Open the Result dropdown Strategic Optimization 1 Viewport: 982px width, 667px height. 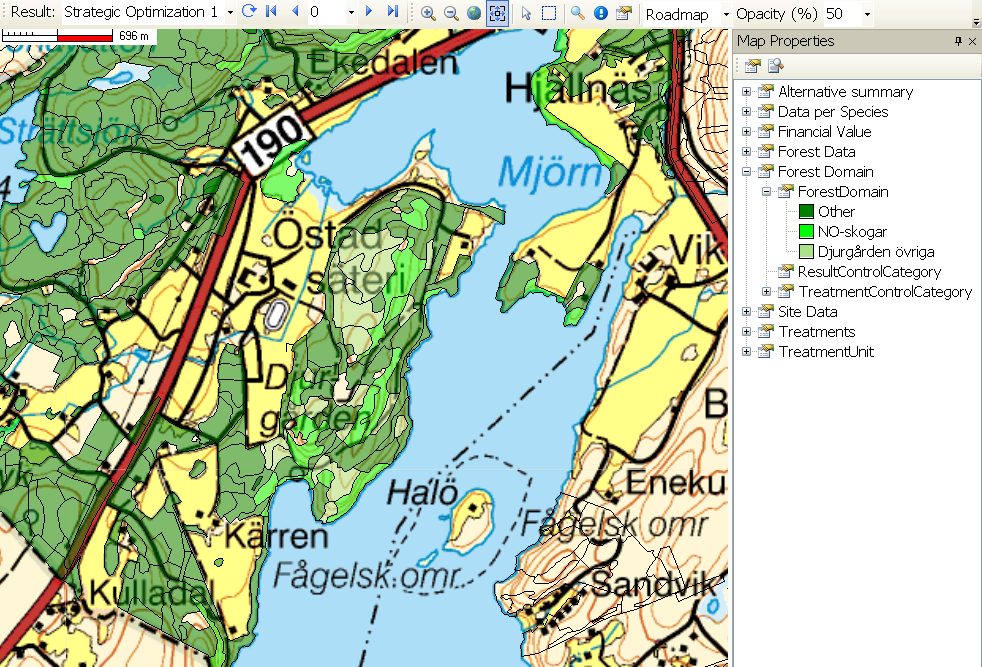point(230,13)
